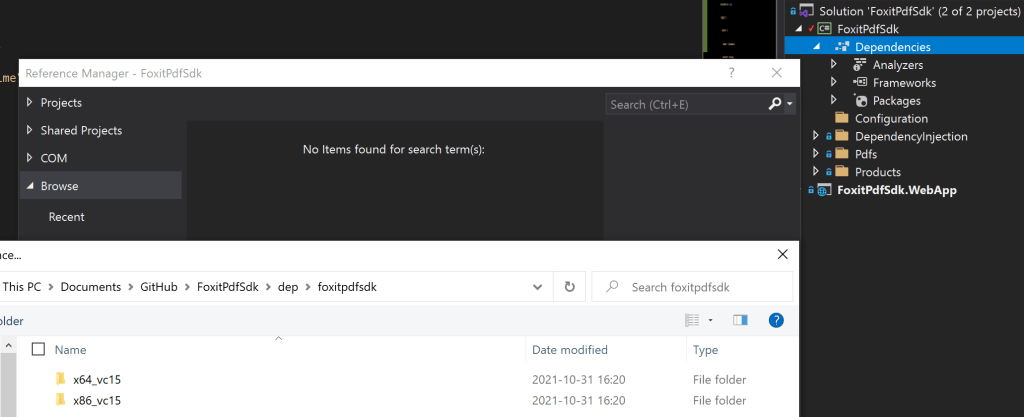
Task: Open the change-view options dropdown arrow
Action: pos(711,320)
